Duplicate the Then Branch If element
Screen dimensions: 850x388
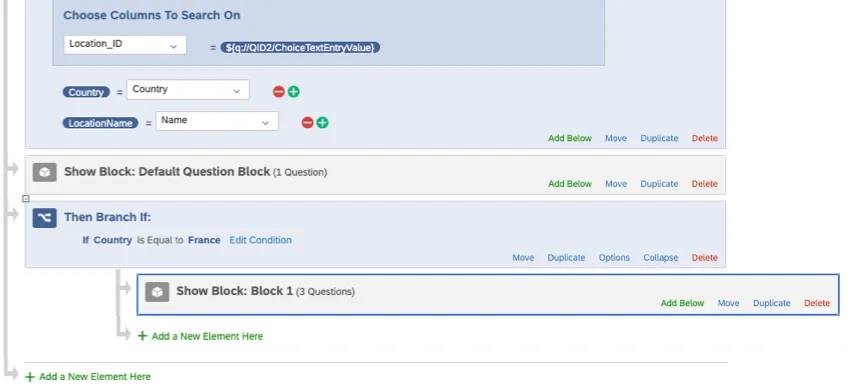566,257
